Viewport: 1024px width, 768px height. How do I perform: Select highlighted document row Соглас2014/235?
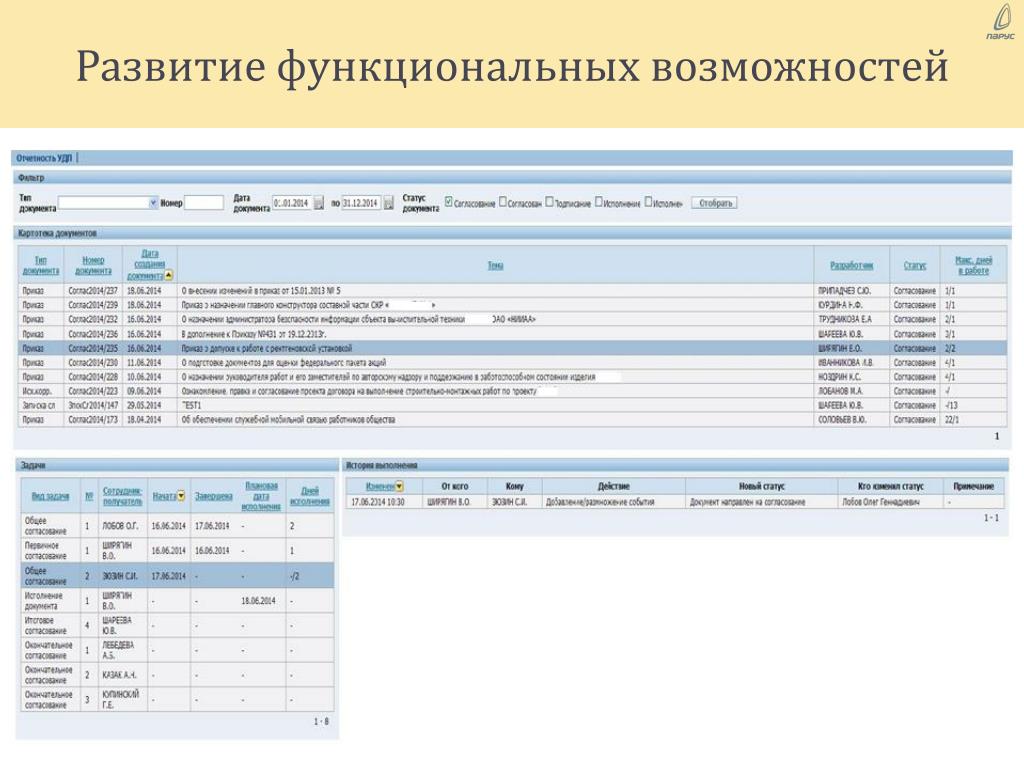(513, 348)
